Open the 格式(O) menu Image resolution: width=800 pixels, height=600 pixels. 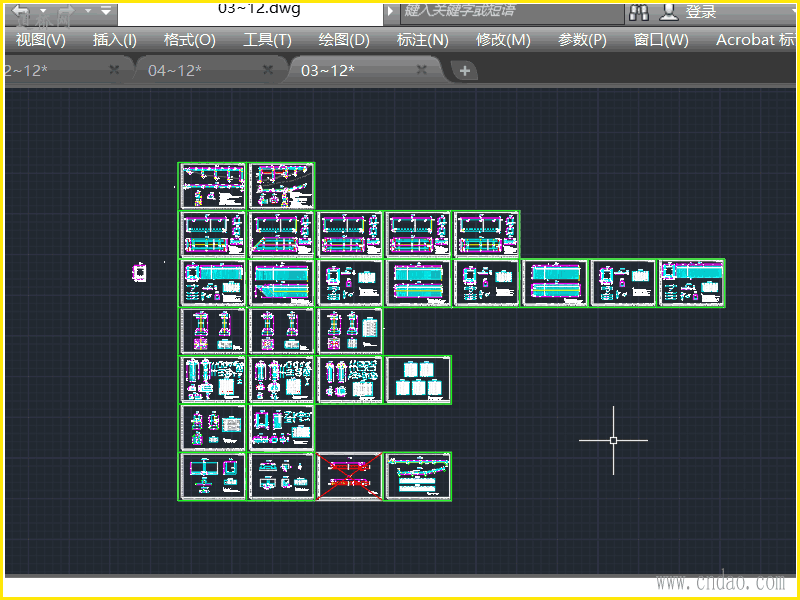pyautogui.click(x=189, y=40)
